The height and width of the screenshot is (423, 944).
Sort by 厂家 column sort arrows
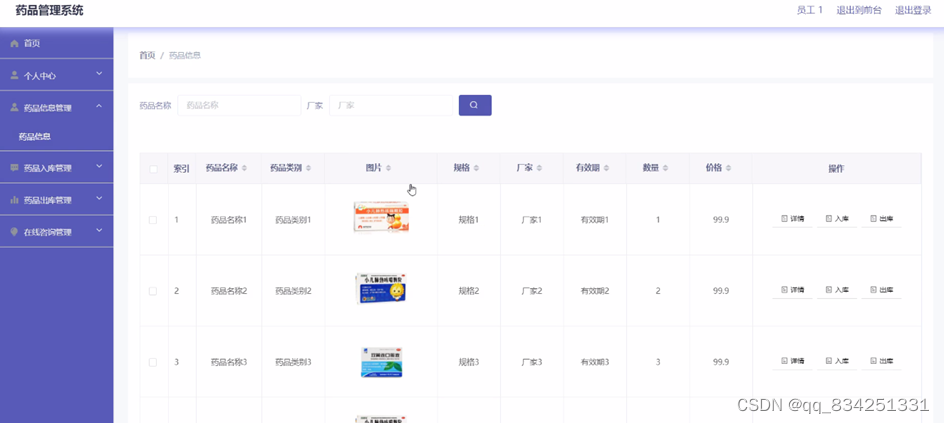tap(539, 168)
